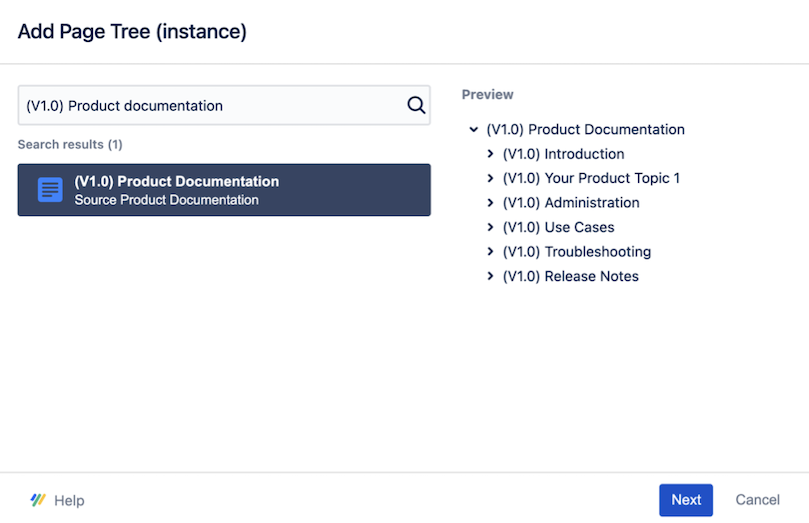
Task: Select (V1.0) Use Cases label in preview
Action: (x=558, y=227)
